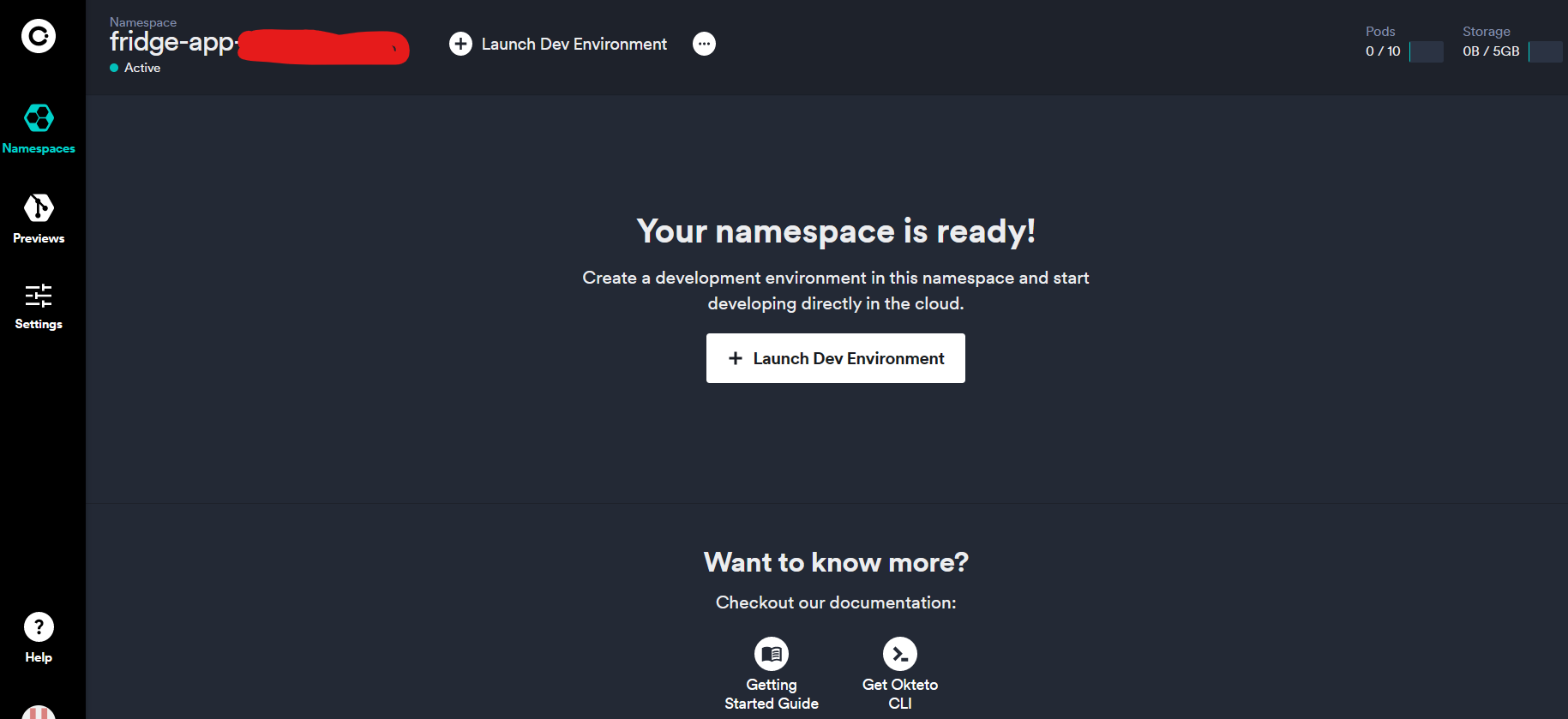Click the header Launch Dev Environment text
Screen dimensions: 1568x719
(x=574, y=44)
